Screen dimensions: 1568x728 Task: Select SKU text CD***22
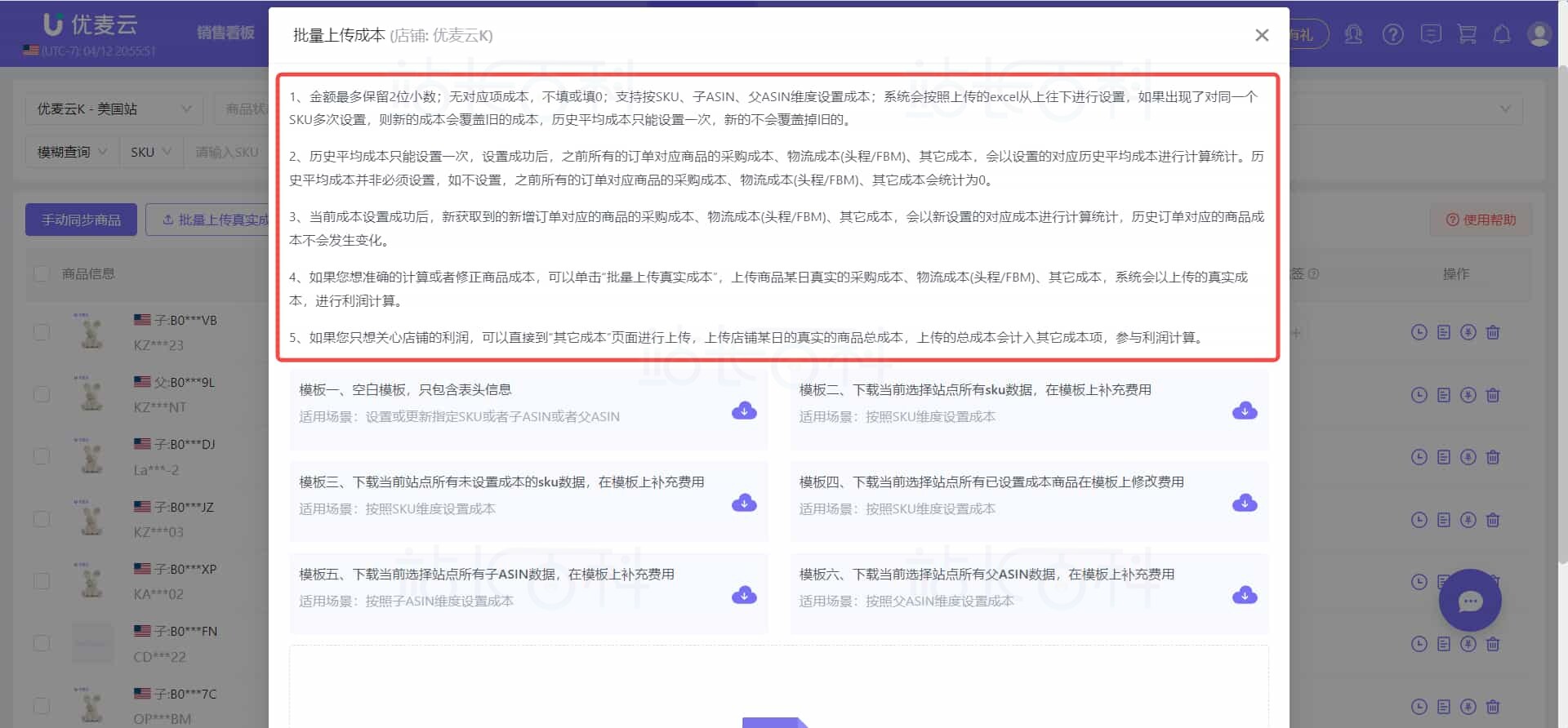[x=160, y=657]
